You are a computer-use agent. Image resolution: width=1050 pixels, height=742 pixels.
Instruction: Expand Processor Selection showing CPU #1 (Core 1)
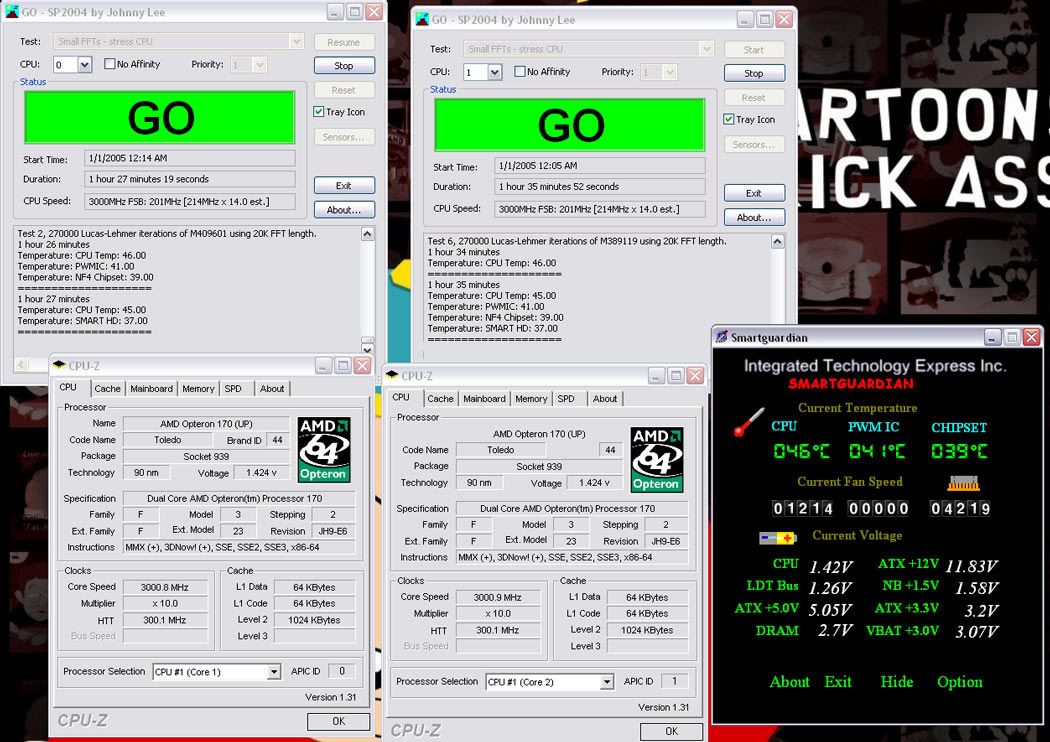coord(274,672)
